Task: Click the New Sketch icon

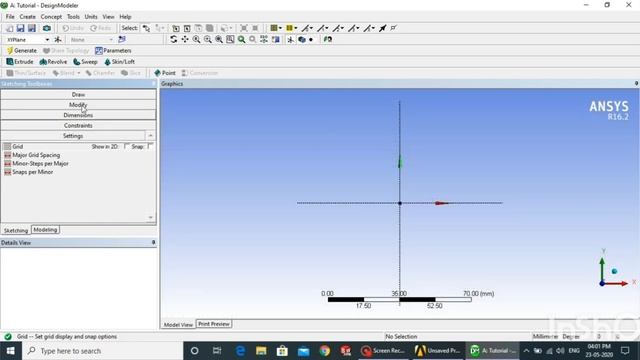Action: point(122,40)
